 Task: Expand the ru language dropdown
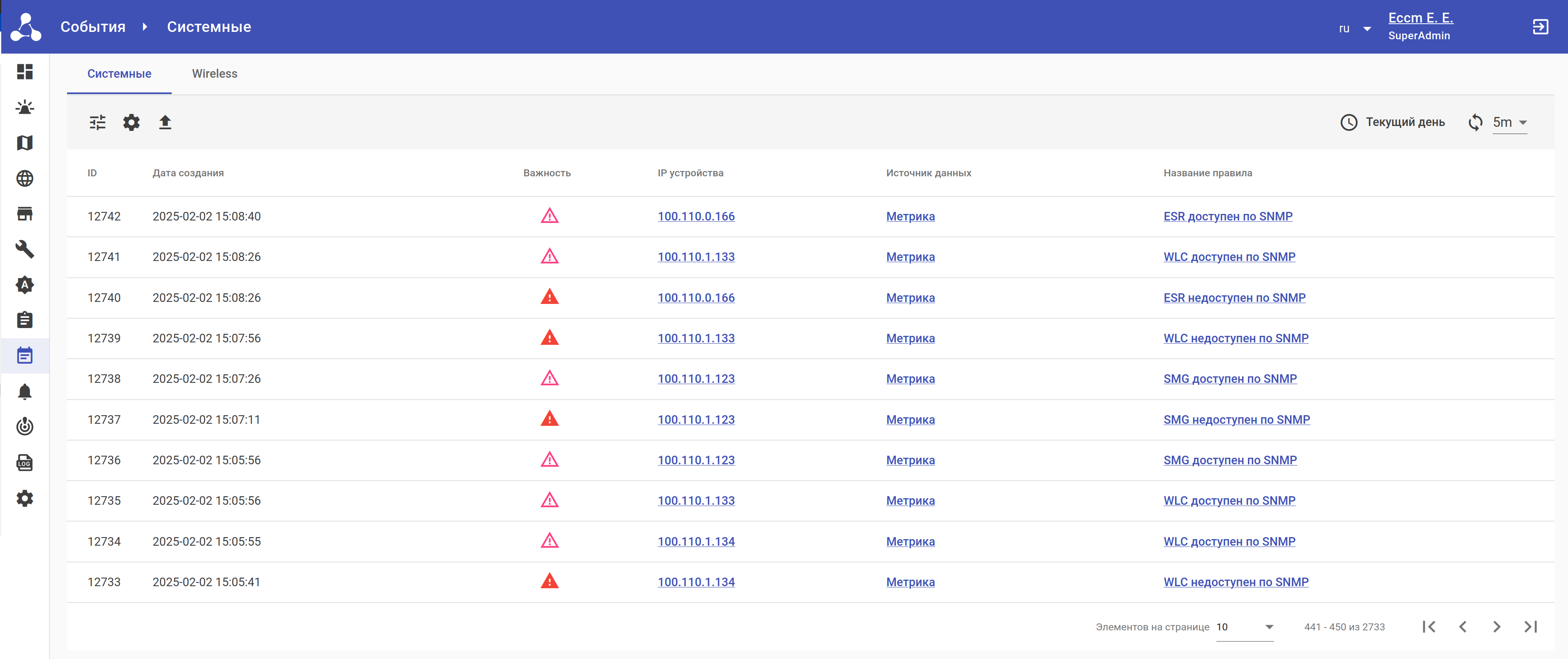coord(1354,29)
